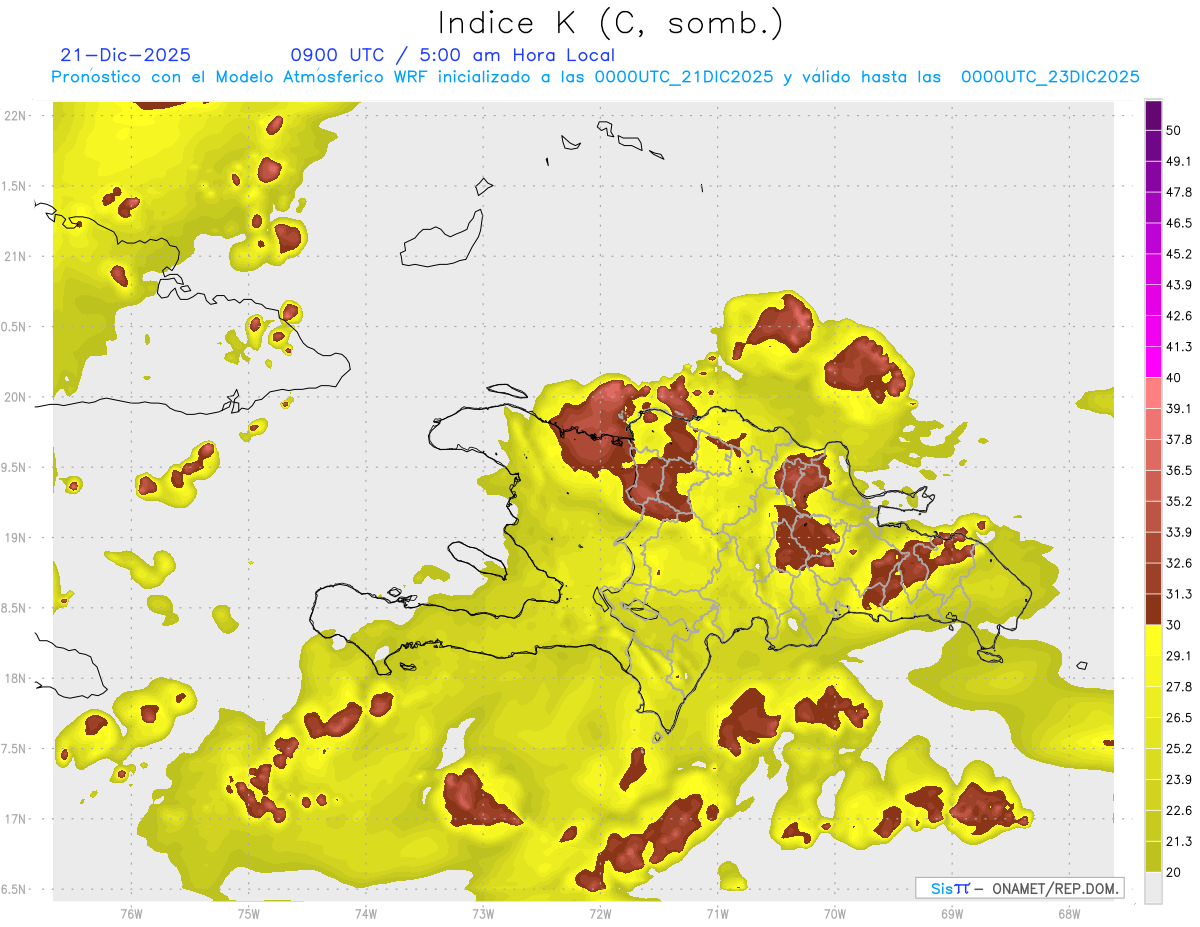Click the validity stamp '0000UTC_23DIC2025'

click(1050, 77)
